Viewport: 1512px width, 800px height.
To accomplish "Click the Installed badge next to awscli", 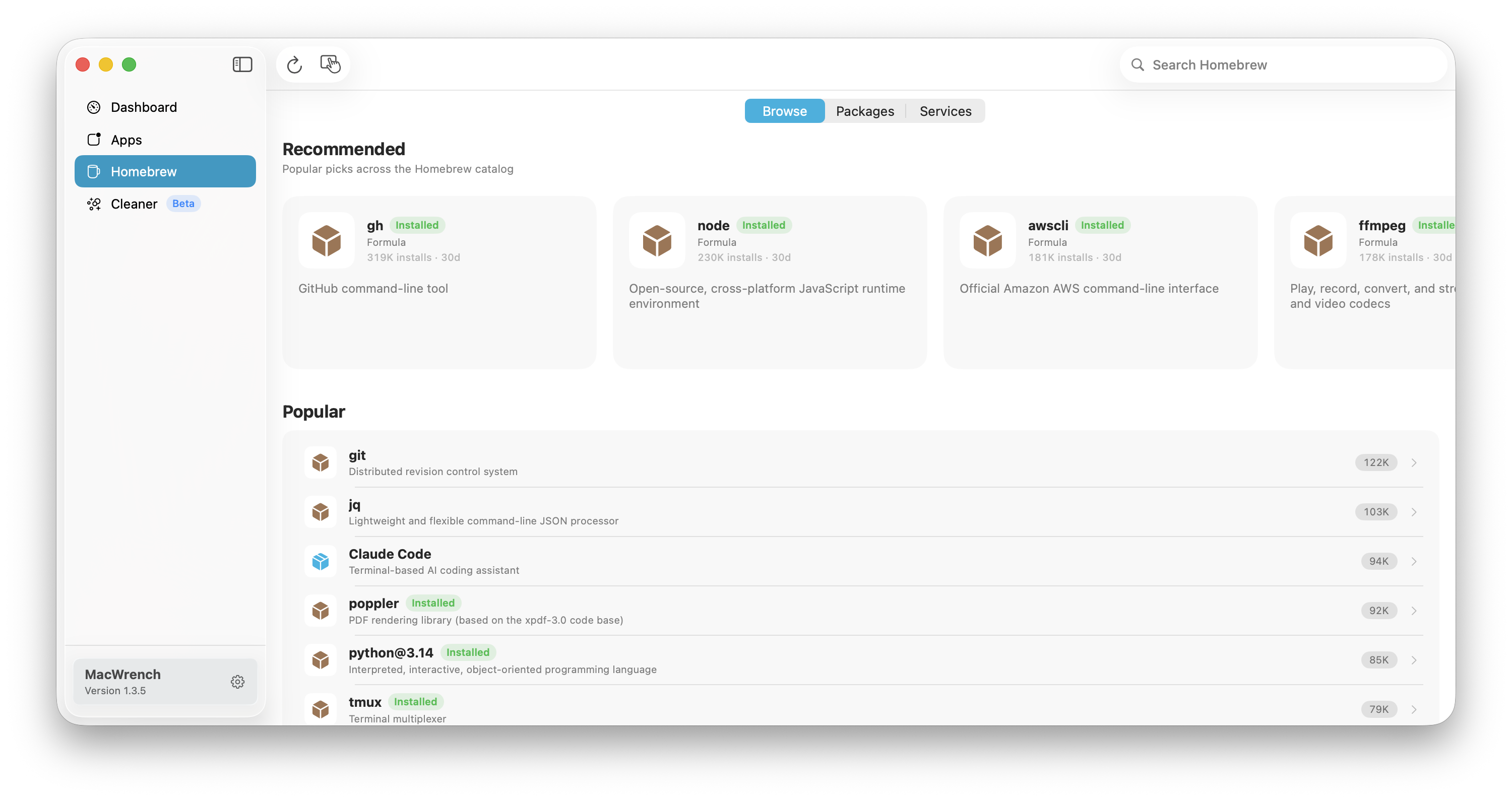I will click(x=1102, y=225).
